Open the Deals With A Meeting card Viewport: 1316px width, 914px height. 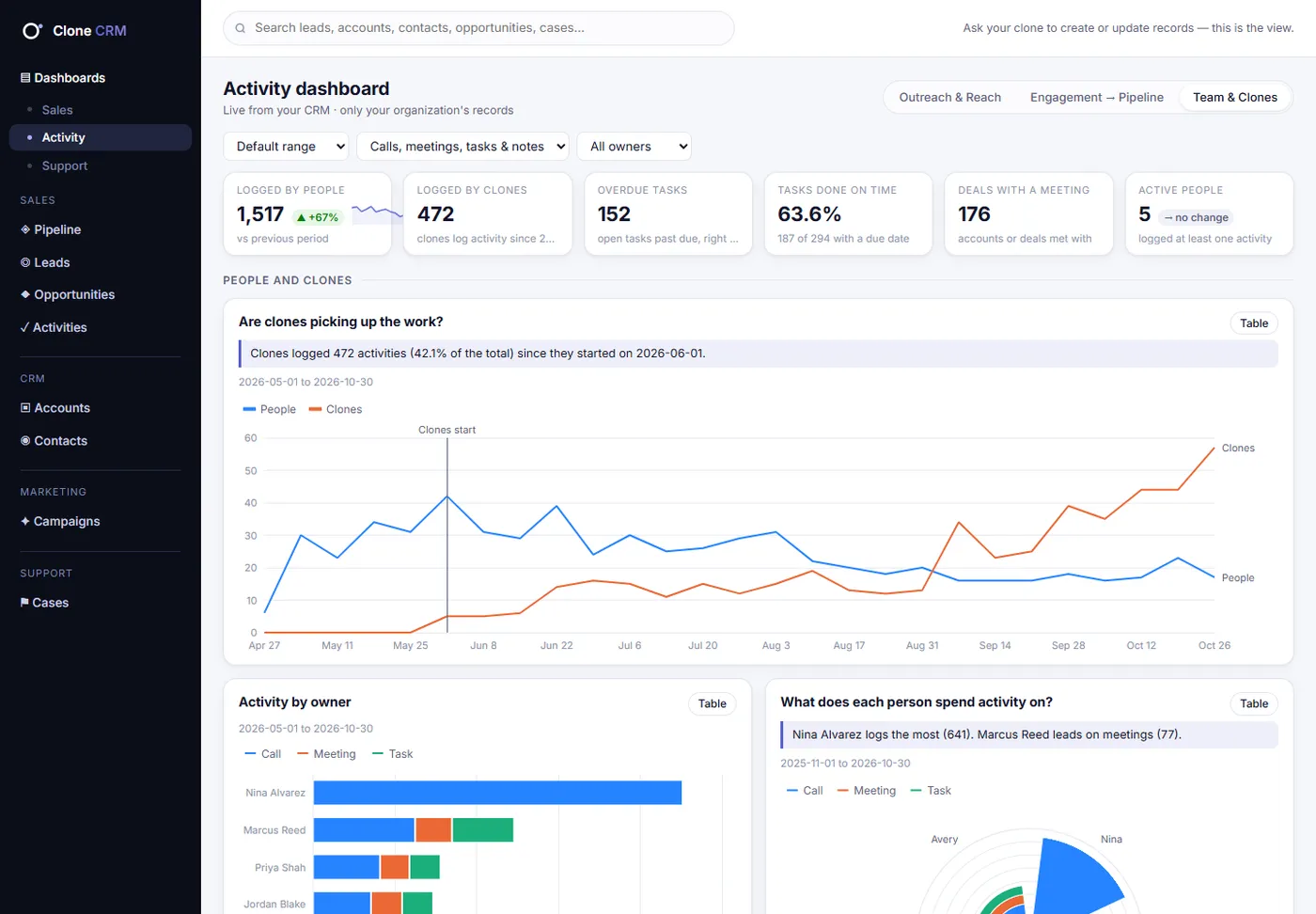(x=1029, y=213)
